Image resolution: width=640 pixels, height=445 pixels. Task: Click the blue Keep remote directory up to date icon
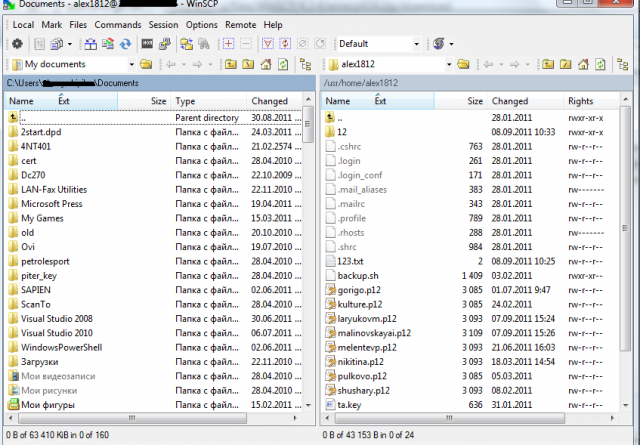(x=126, y=44)
